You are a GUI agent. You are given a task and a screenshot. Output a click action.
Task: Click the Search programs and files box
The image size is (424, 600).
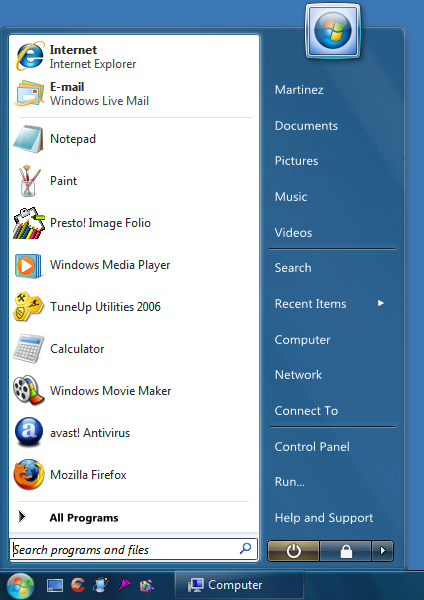(x=134, y=550)
